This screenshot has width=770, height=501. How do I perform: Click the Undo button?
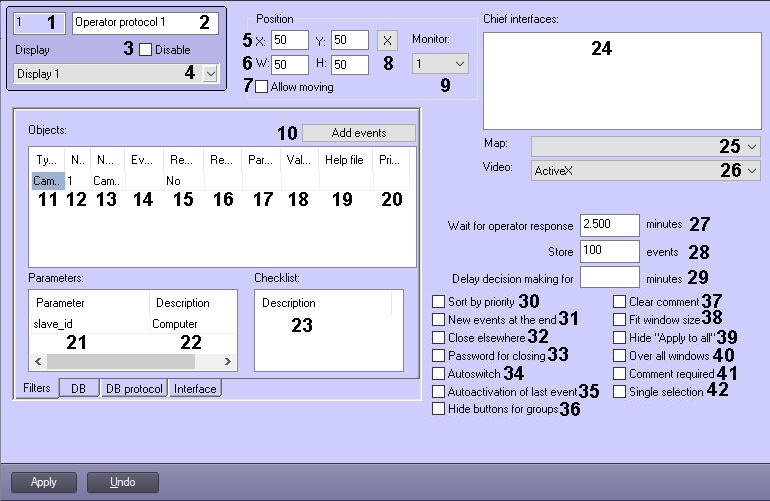pyautogui.click(x=122, y=482)
